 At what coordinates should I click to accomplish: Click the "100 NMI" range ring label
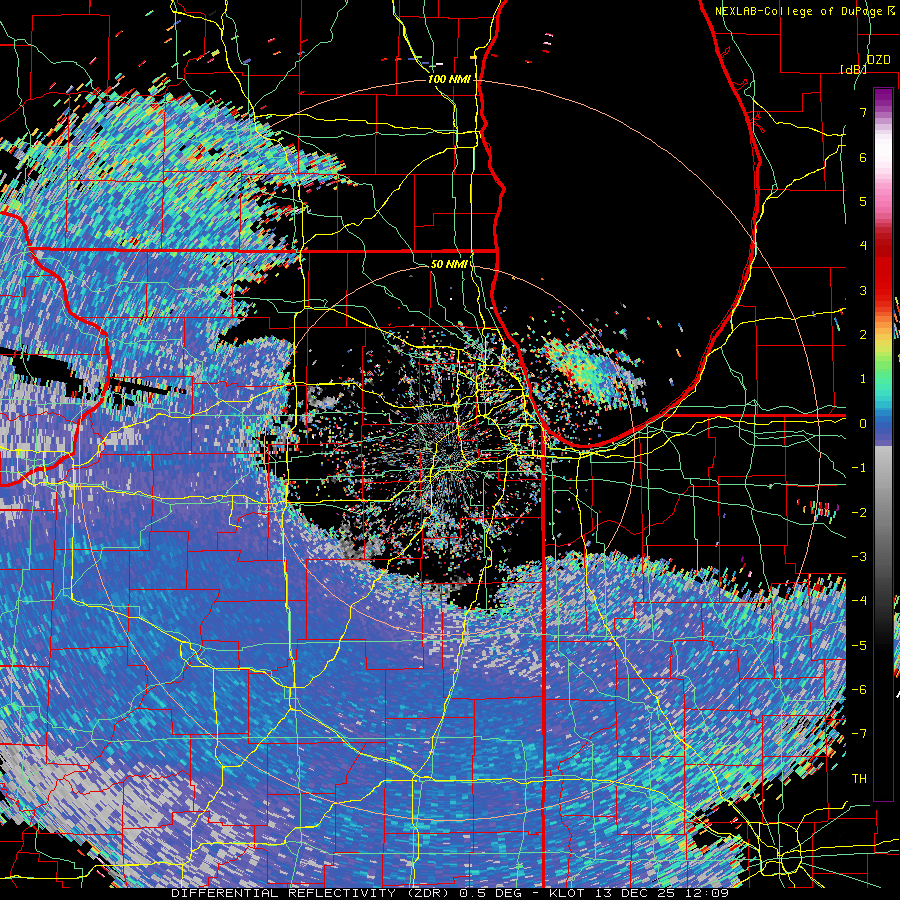click(x=448, y=79)
